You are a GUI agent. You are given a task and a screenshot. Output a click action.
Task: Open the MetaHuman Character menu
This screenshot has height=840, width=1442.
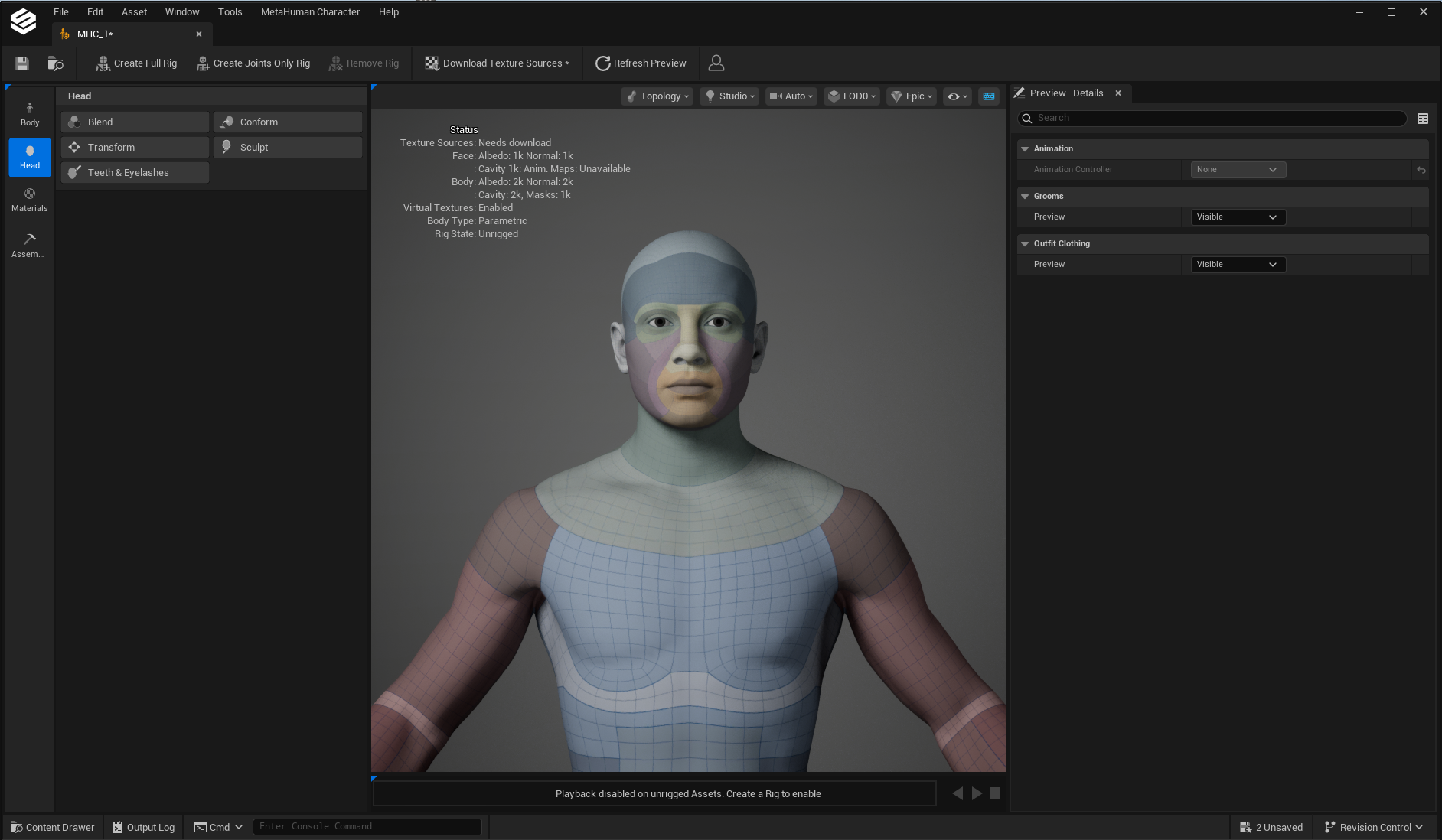pos(310,12)
